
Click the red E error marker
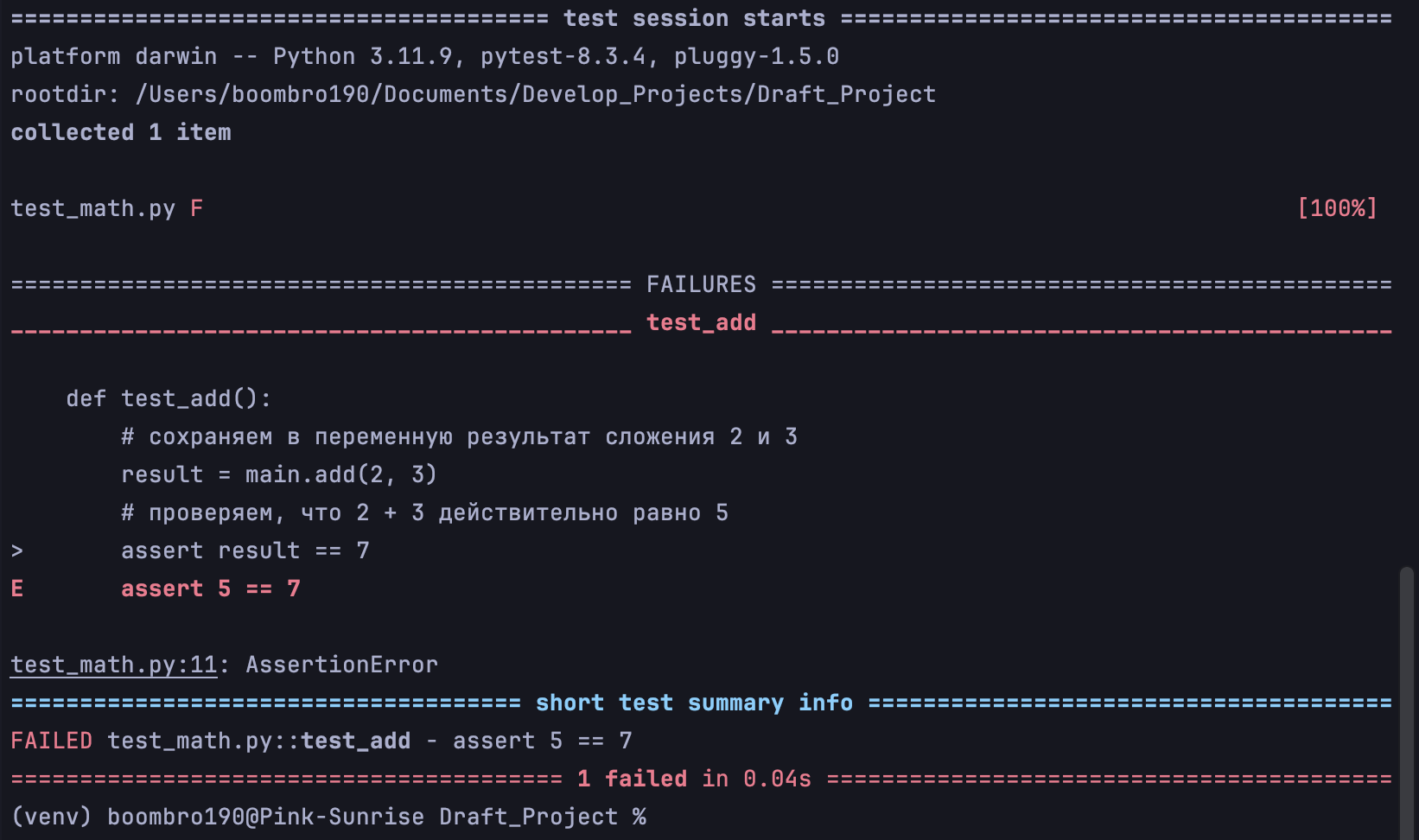point(17,589)
